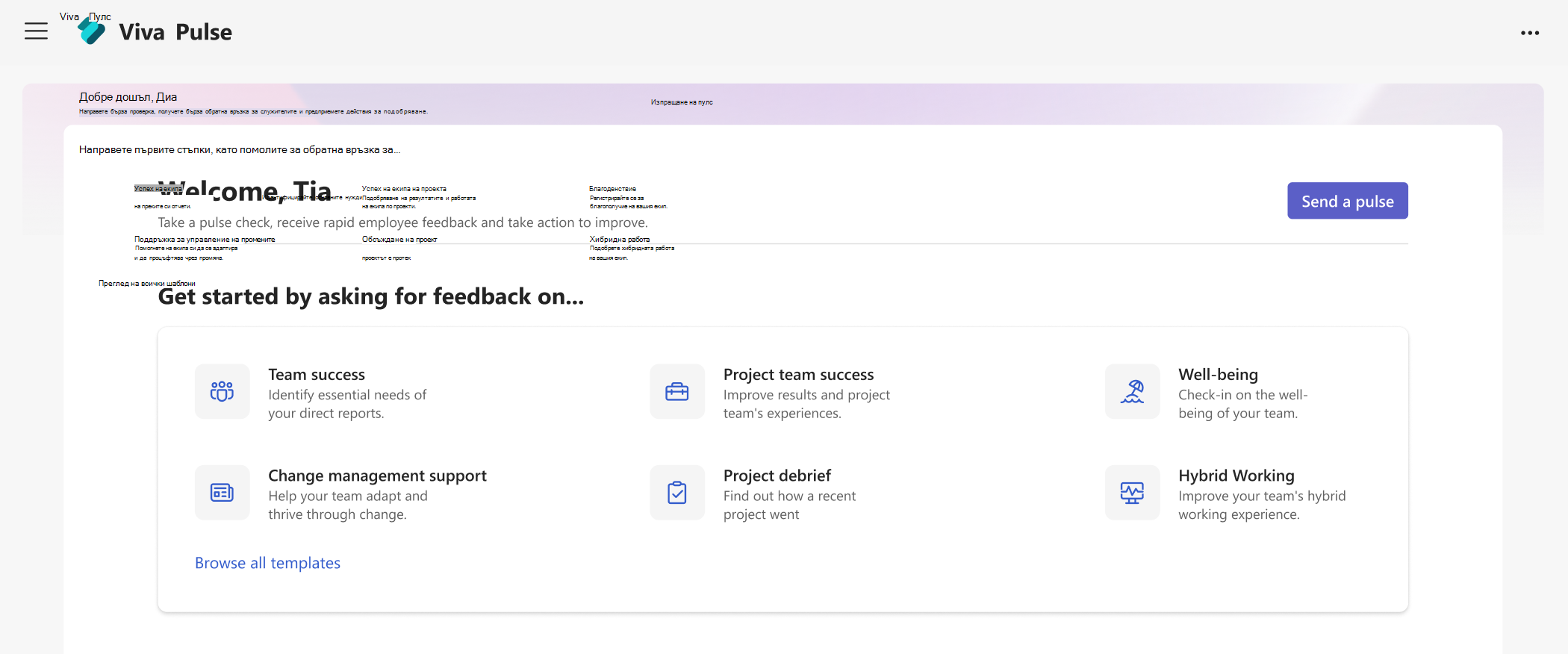Click the "Добре дошъл, Диа" greeting text
The height and width of the screenshot is (654, 1568).
point(128,97)
